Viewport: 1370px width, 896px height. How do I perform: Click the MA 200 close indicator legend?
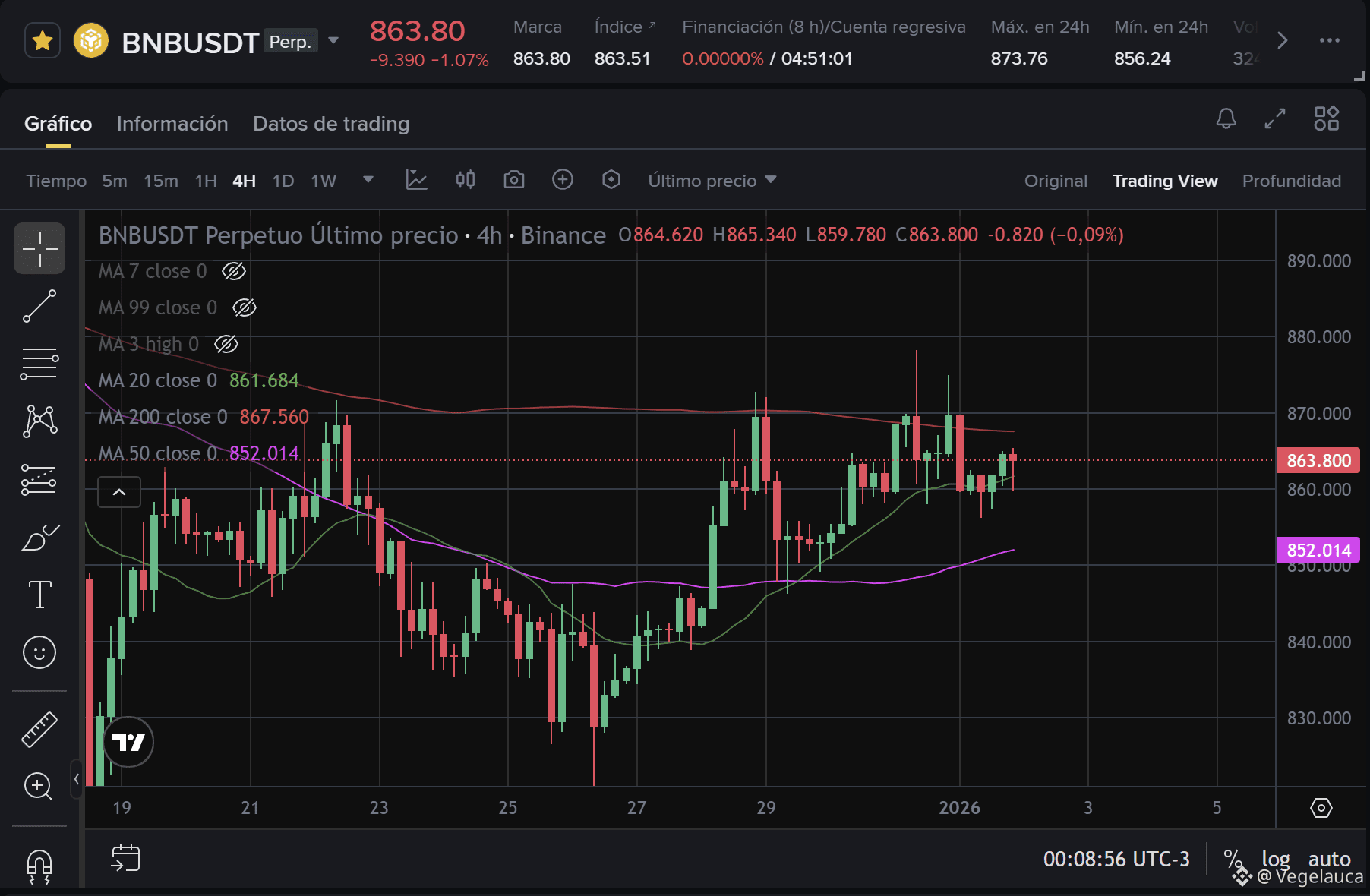click(163, 417)
